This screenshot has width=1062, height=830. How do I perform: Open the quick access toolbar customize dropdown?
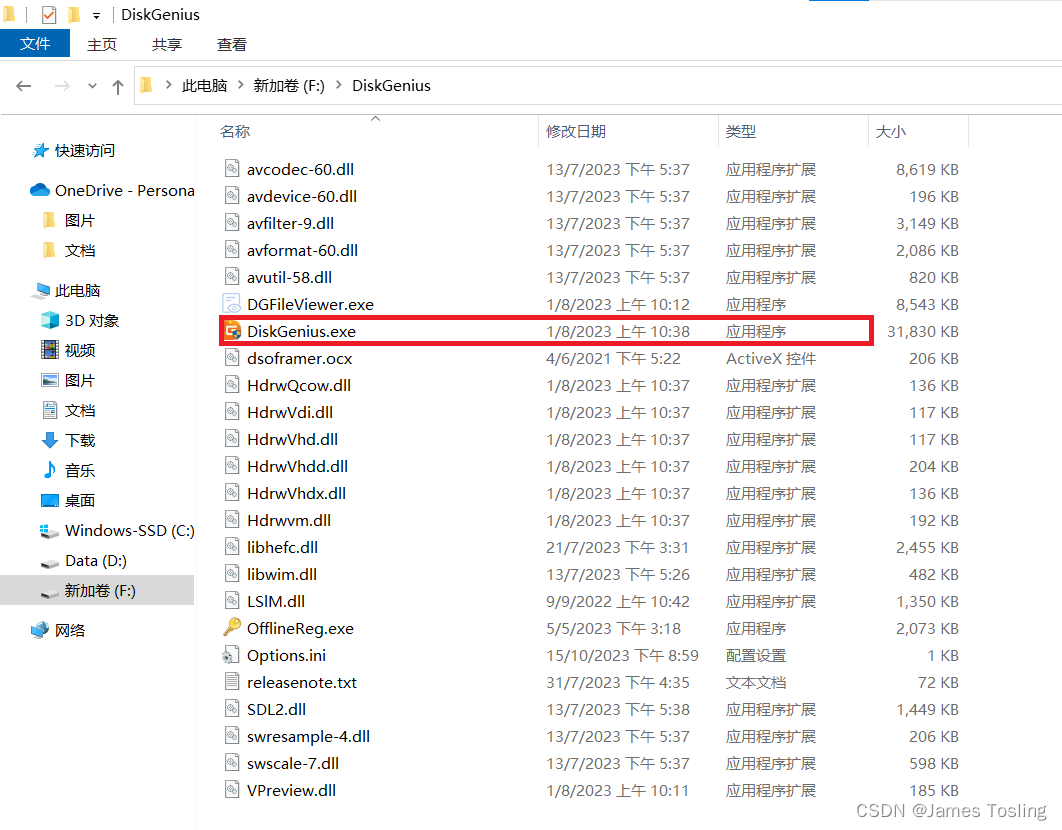[96, 16]
